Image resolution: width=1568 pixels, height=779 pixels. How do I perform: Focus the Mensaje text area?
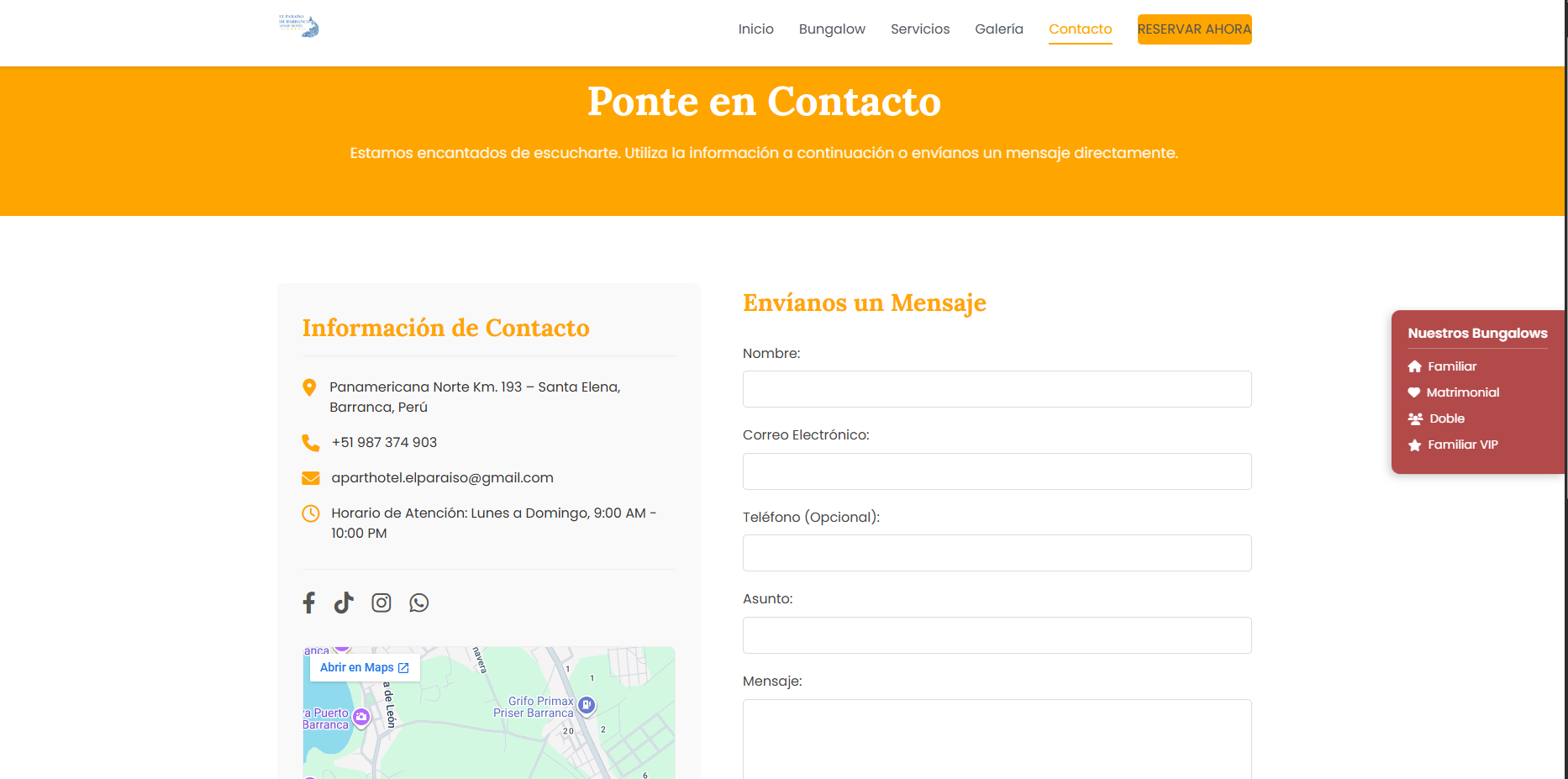[x=997, y=740]
